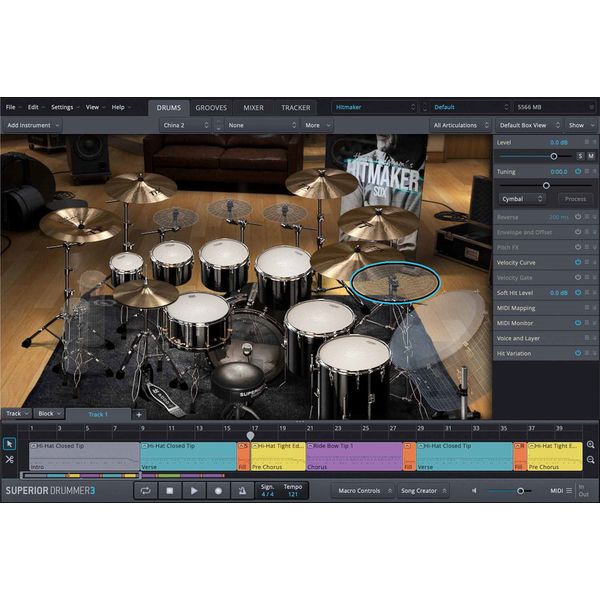
Task: Toggle the MIDI Monitor power button
Action: tap(578, 323)
